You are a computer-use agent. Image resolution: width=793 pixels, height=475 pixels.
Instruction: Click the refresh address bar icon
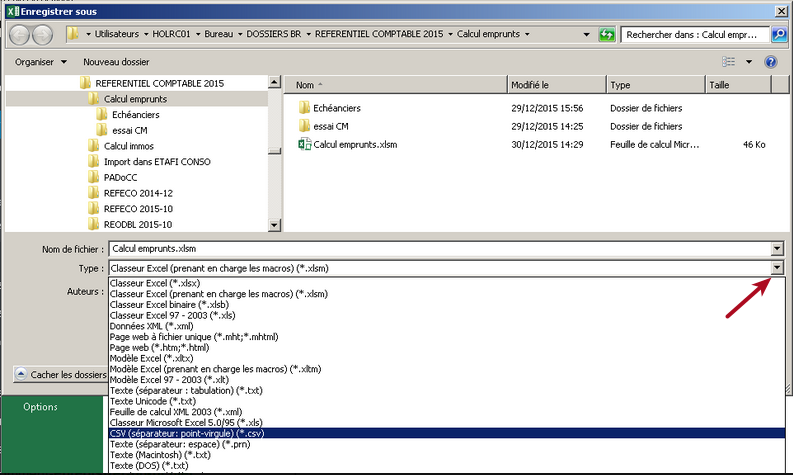click(x=606, y=34)
